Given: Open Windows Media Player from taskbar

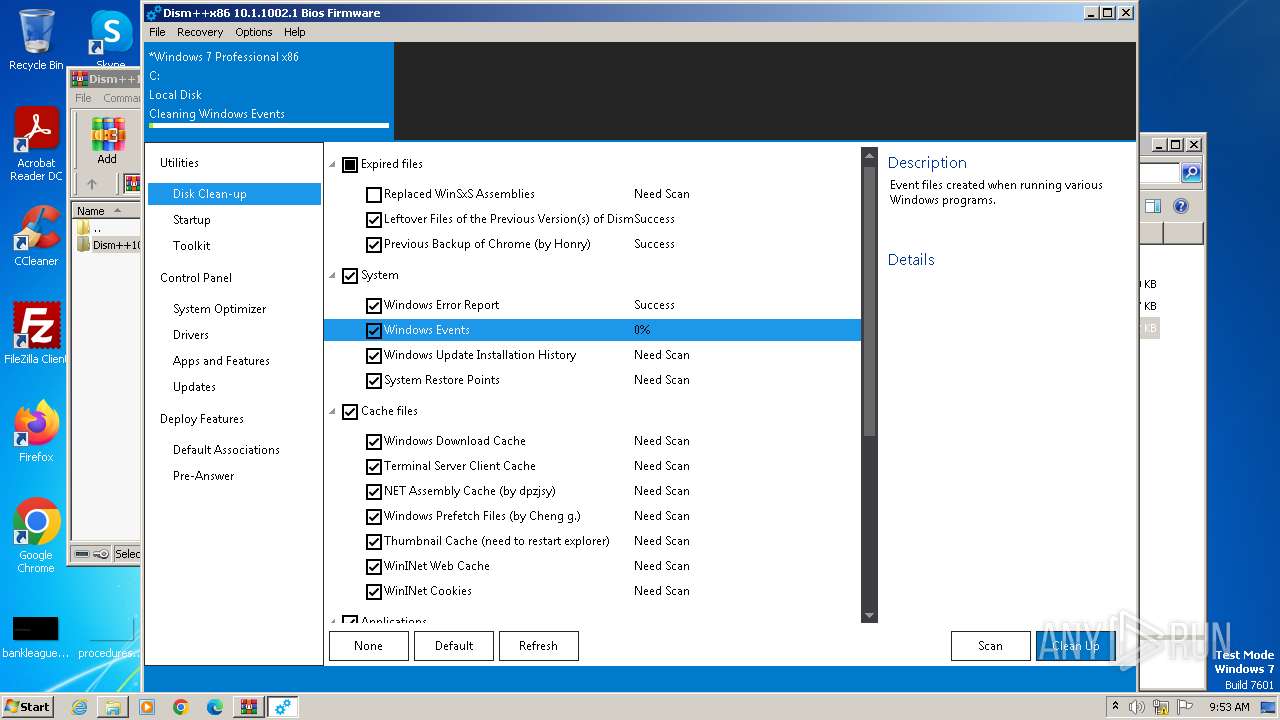Looking at the screenshot, I should (x=147, y=707).
